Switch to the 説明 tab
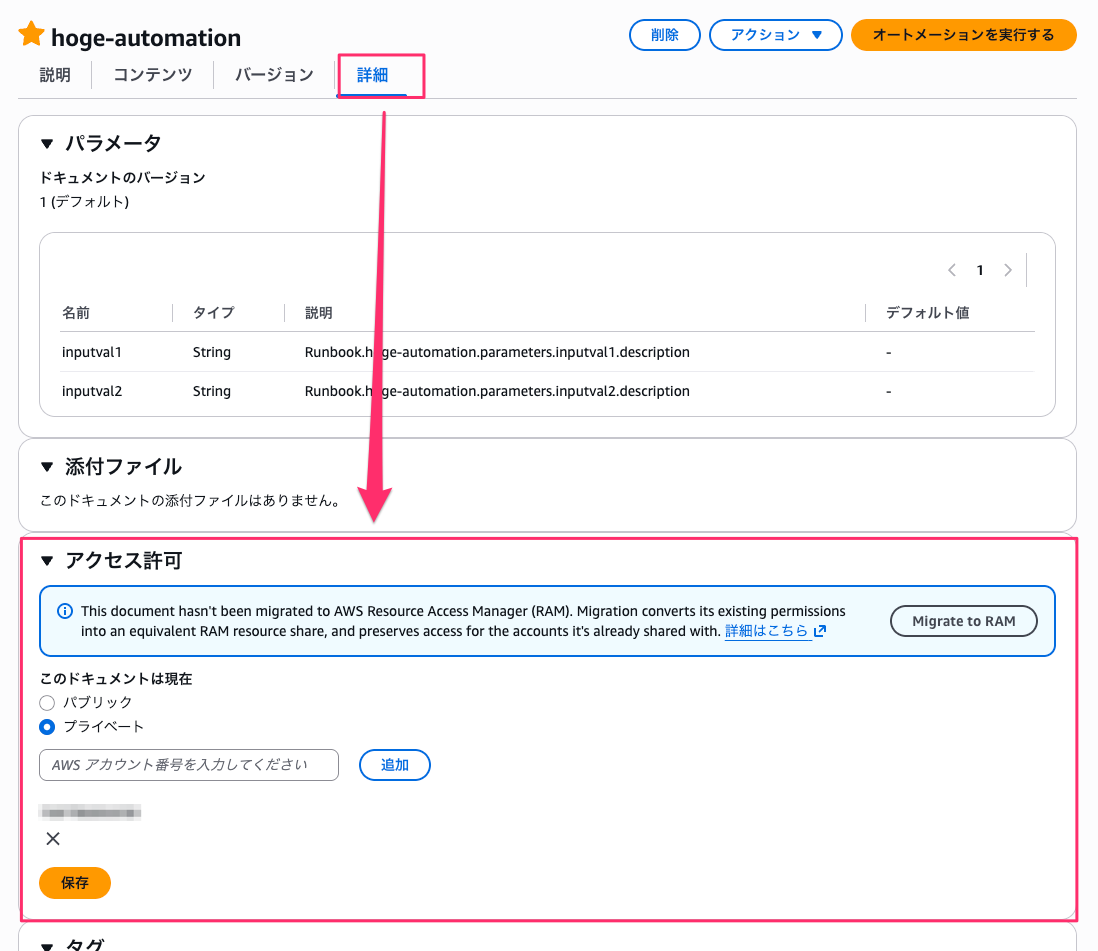 point(55,75)
